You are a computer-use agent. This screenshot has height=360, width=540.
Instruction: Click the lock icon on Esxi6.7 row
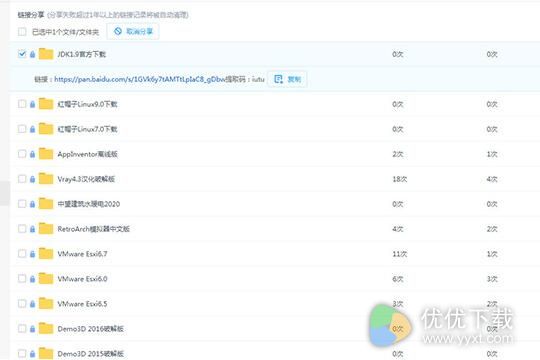(x=32, y=254)
